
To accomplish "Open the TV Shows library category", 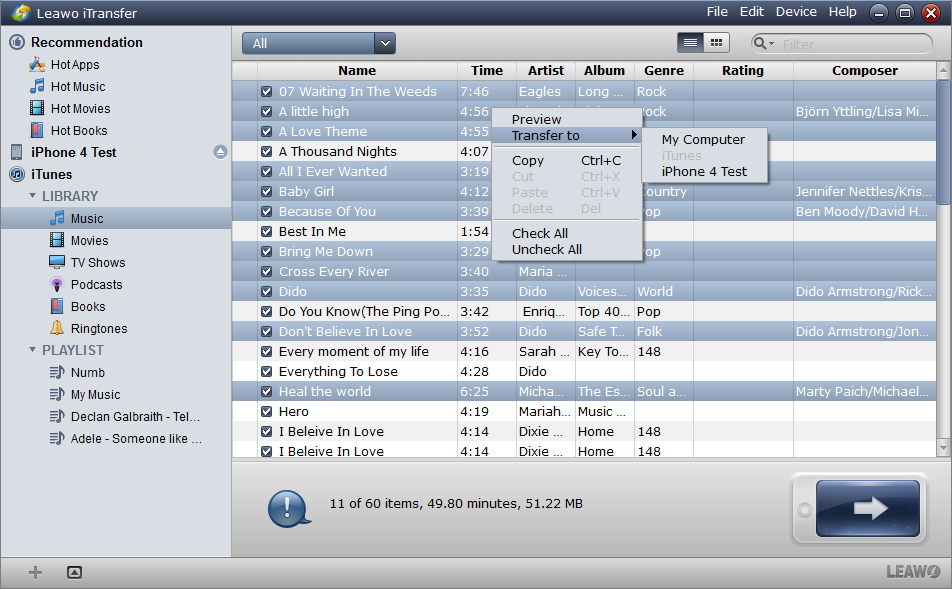I will [x=97, y=262].
